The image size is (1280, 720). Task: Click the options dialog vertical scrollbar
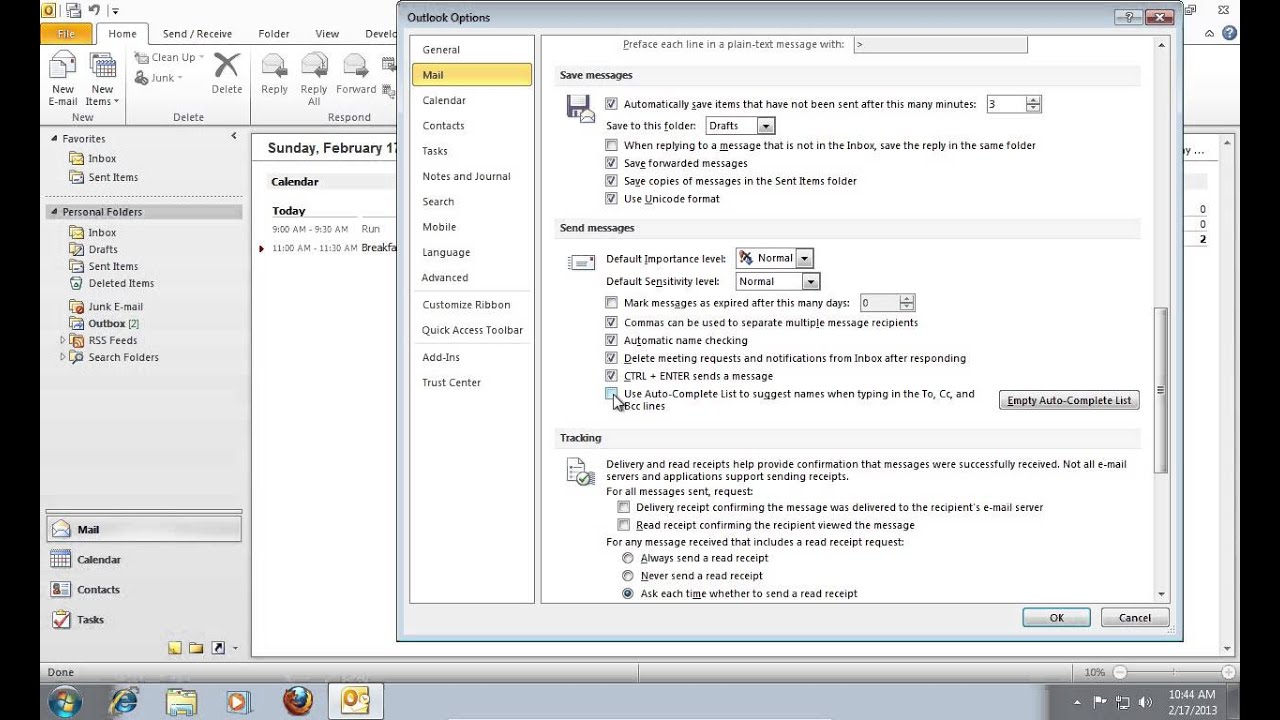click(1161, 391)
